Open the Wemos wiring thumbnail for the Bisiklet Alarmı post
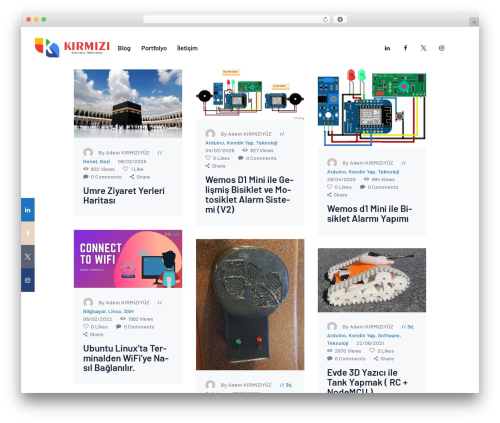The width and height of the screenshot is (500, 423). 372,108
